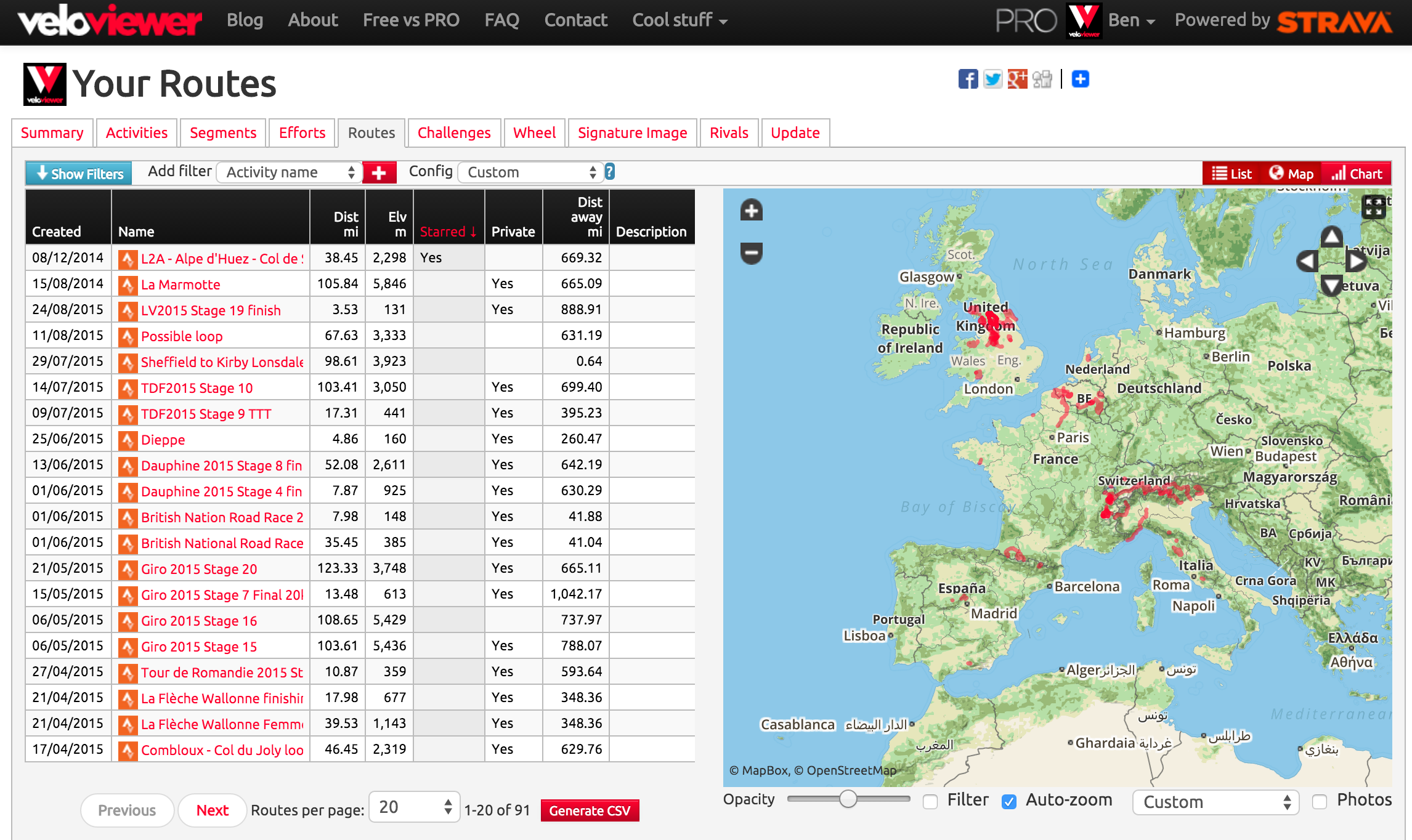Click Strava icon beside TDF2015 Stage 10

pos(128,388)
